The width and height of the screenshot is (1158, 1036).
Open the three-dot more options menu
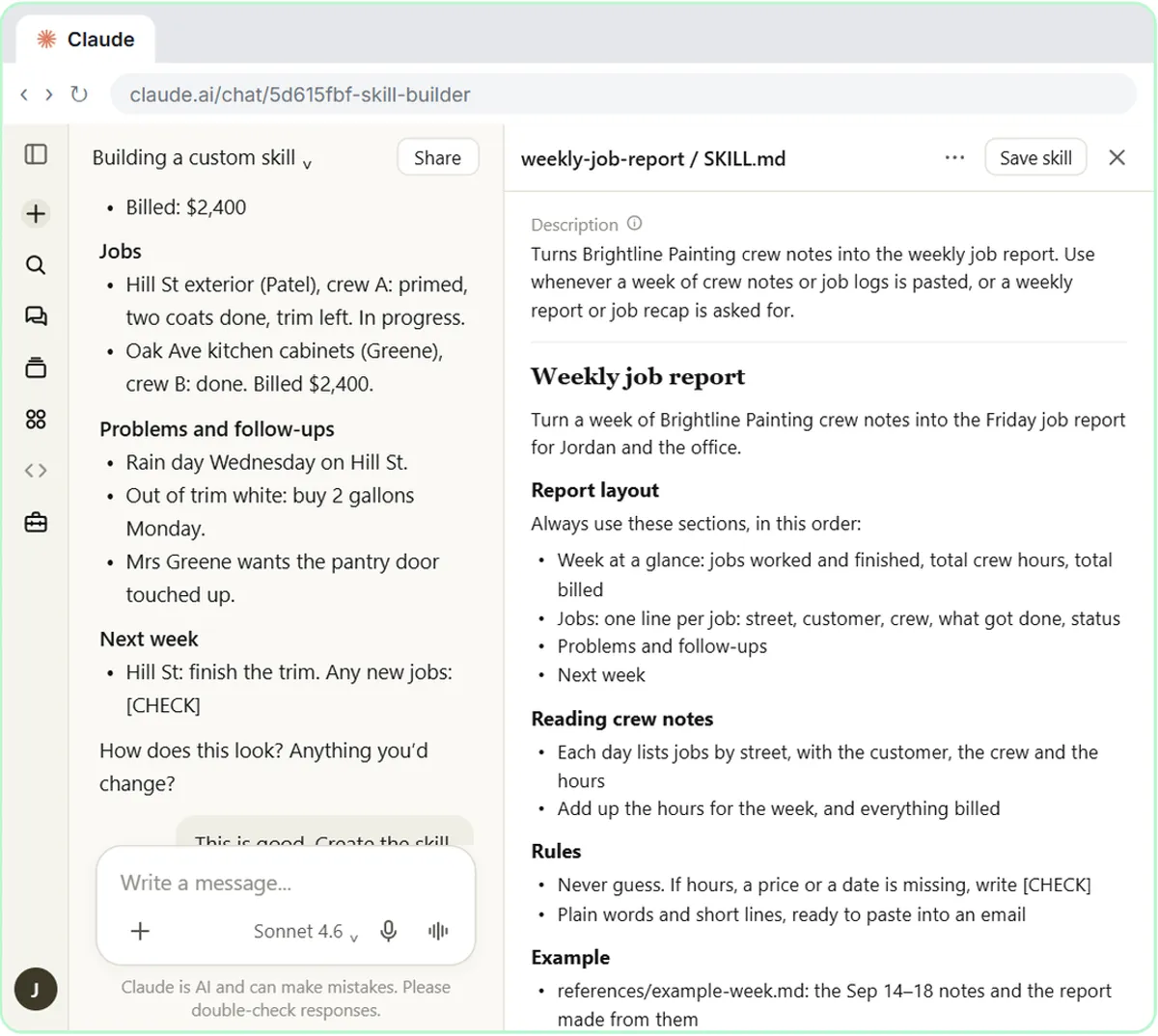pos(954,157)
